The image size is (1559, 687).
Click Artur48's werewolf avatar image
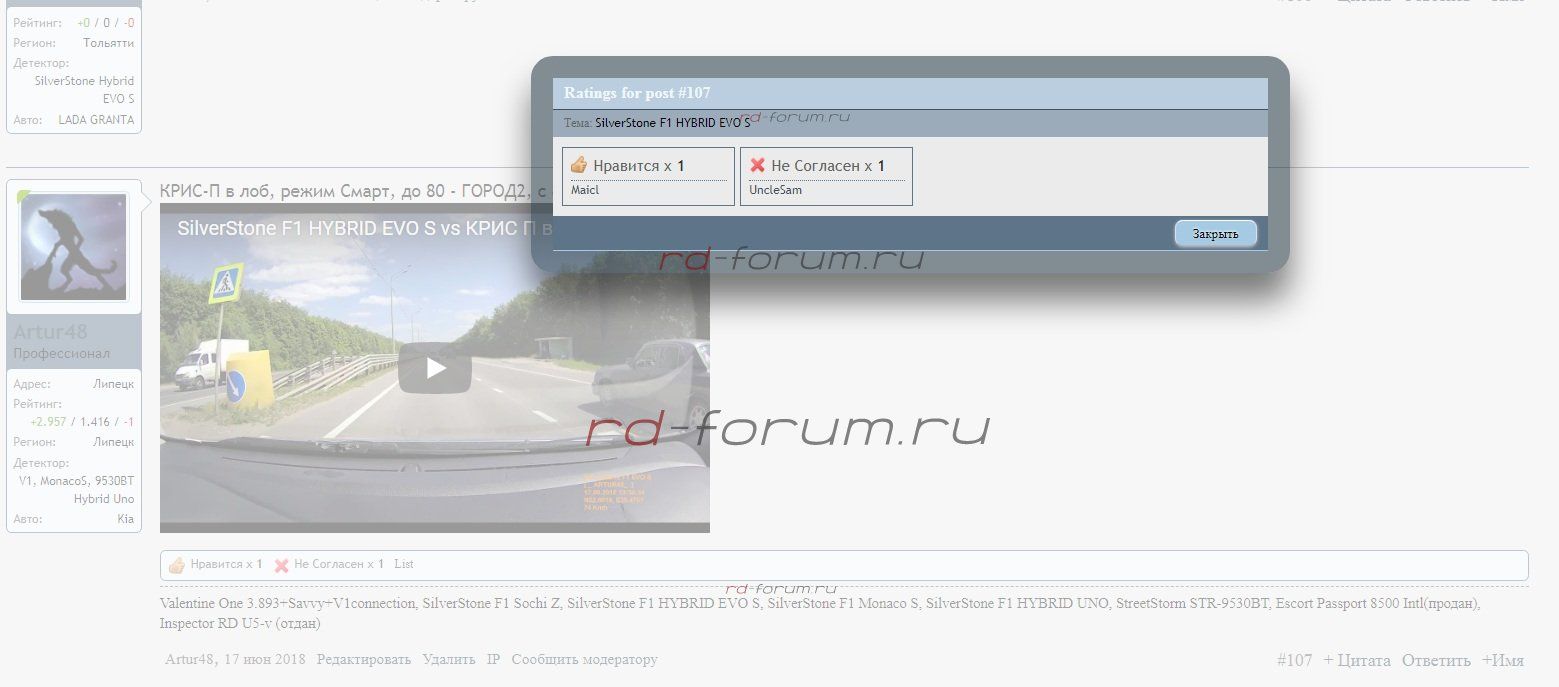coord(74,247)
